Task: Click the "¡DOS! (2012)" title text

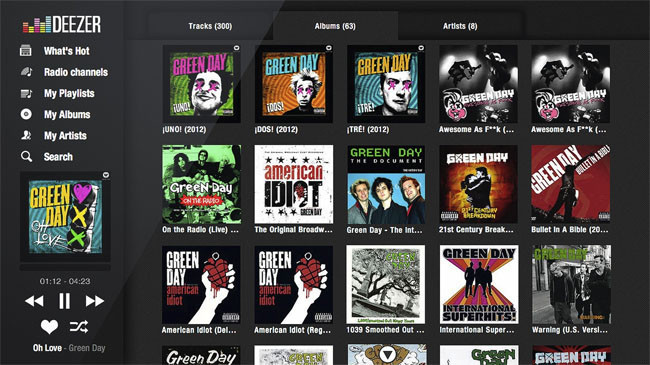Action: [276, 129]
